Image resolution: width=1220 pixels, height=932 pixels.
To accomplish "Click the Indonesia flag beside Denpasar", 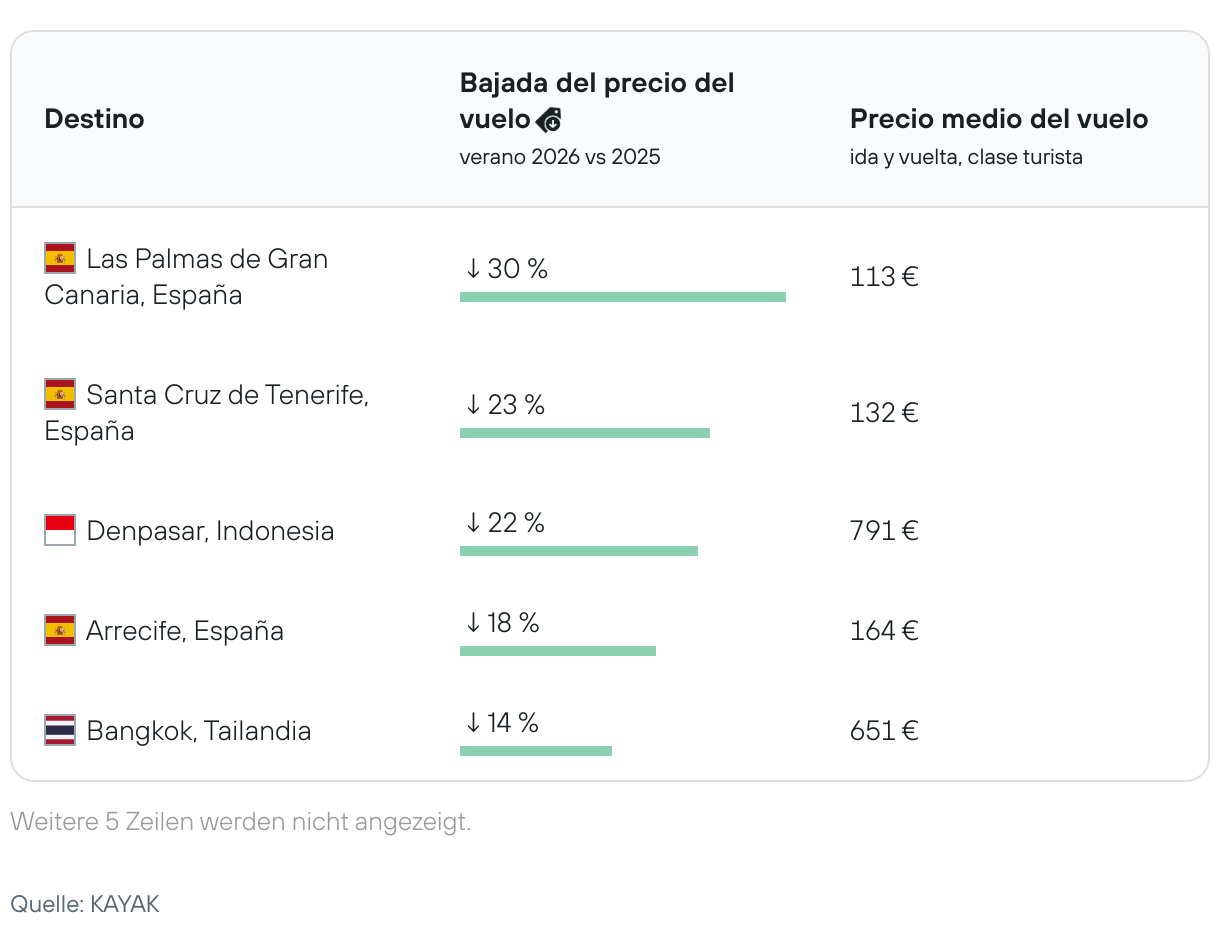I will tap(60, 530).
